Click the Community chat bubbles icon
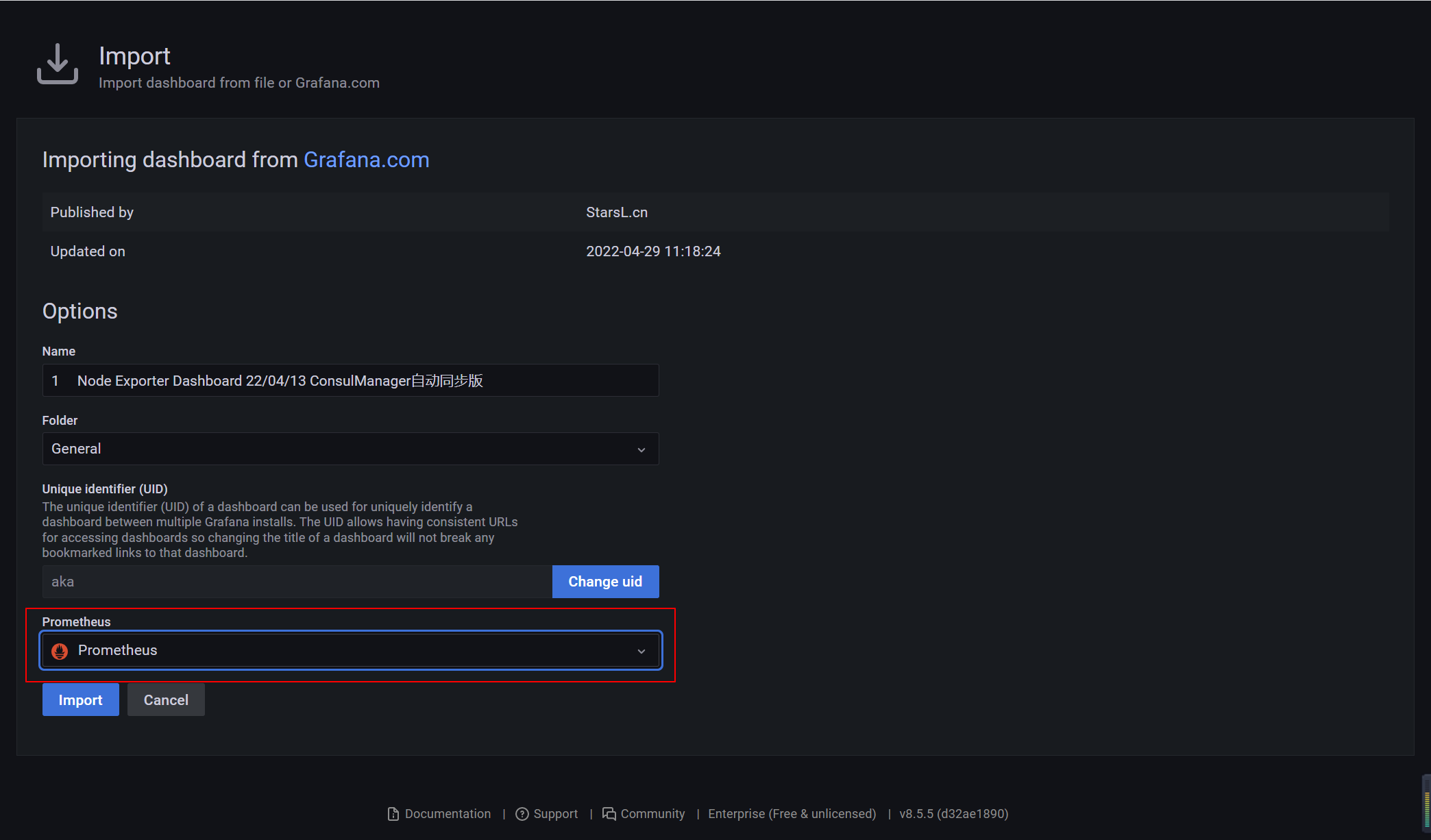 coord(609,814)
